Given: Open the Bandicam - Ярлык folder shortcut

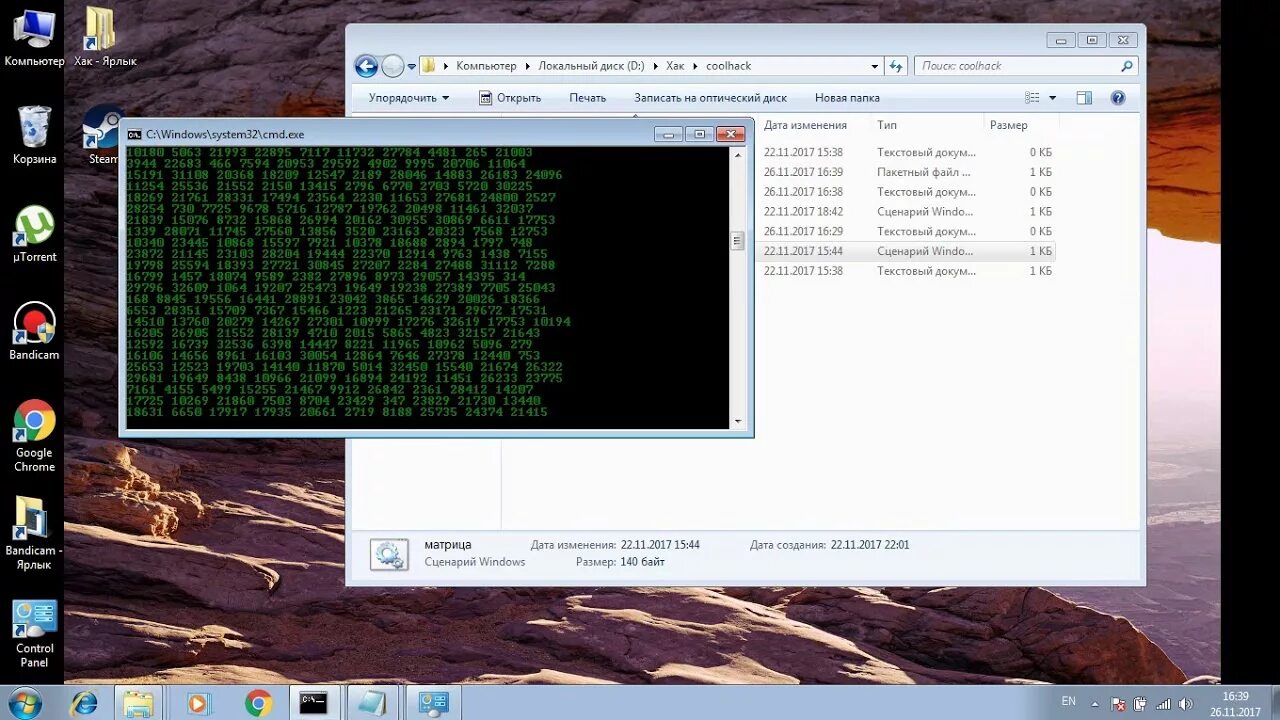Looking at the screenshot, I should point(34,534).
